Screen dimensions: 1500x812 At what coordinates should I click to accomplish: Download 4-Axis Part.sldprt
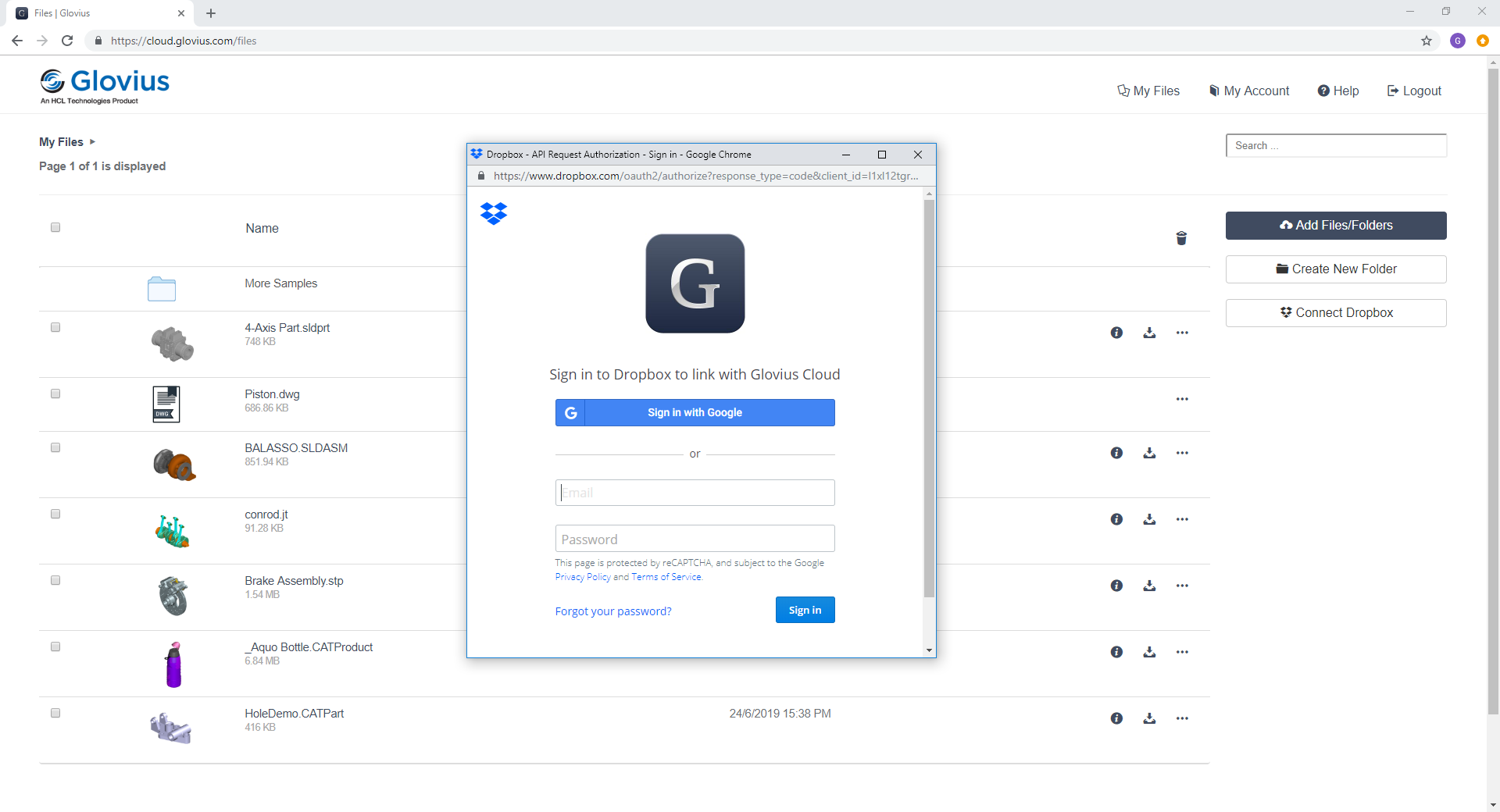click(x=1149, y=333)
